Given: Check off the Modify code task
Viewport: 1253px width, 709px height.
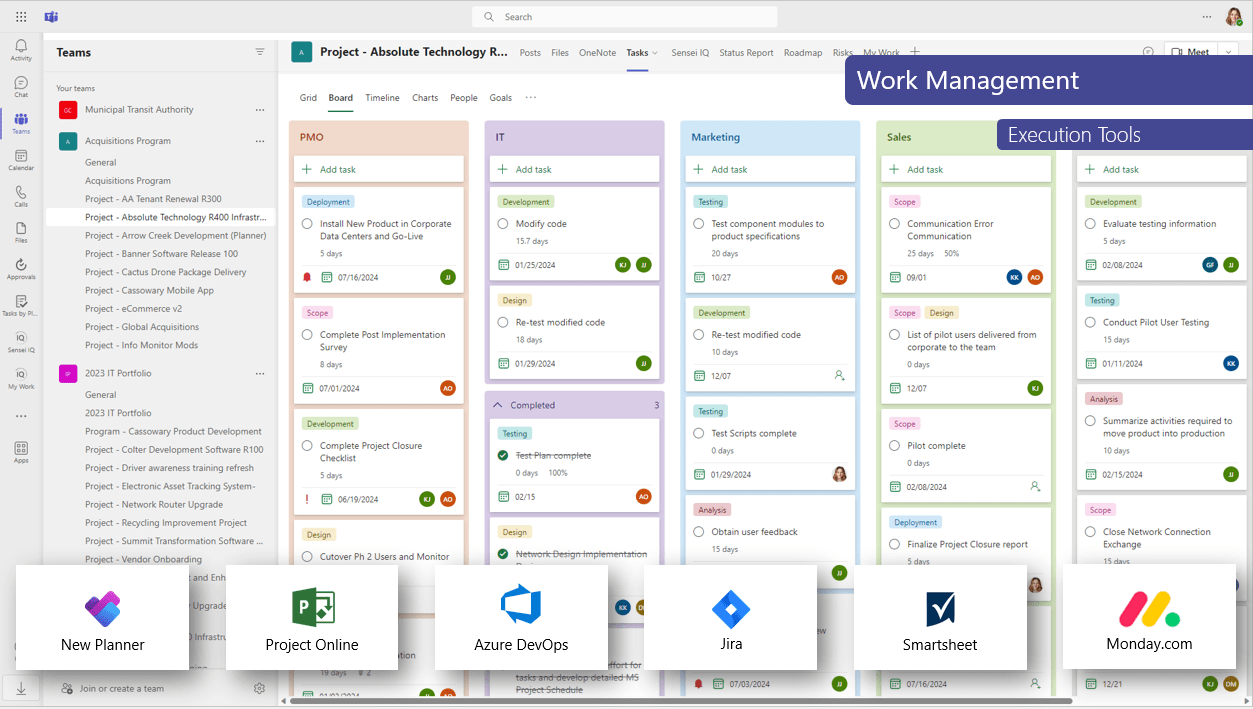Looking at the screenshot, I should (x=503, y=224).
